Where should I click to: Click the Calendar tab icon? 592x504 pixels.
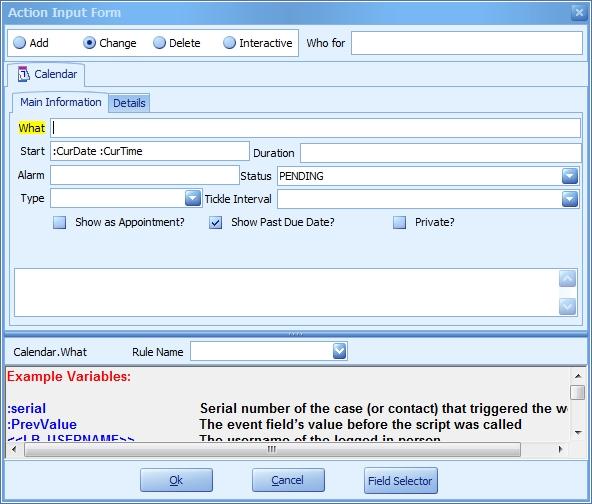tap(23, 74)
